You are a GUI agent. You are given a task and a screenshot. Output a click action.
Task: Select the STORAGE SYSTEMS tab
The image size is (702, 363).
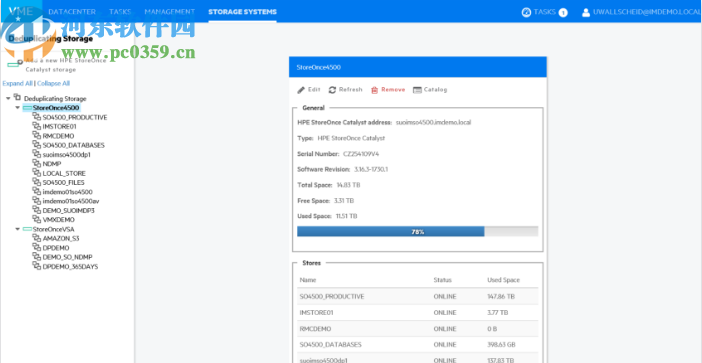[x=242, y=12]
